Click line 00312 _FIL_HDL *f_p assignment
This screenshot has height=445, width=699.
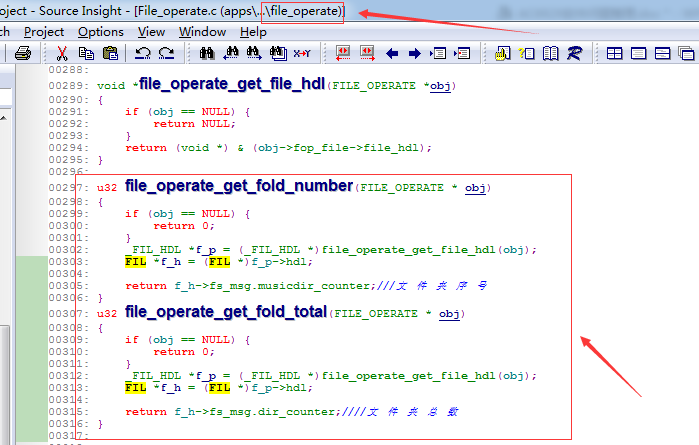(331, 376)
